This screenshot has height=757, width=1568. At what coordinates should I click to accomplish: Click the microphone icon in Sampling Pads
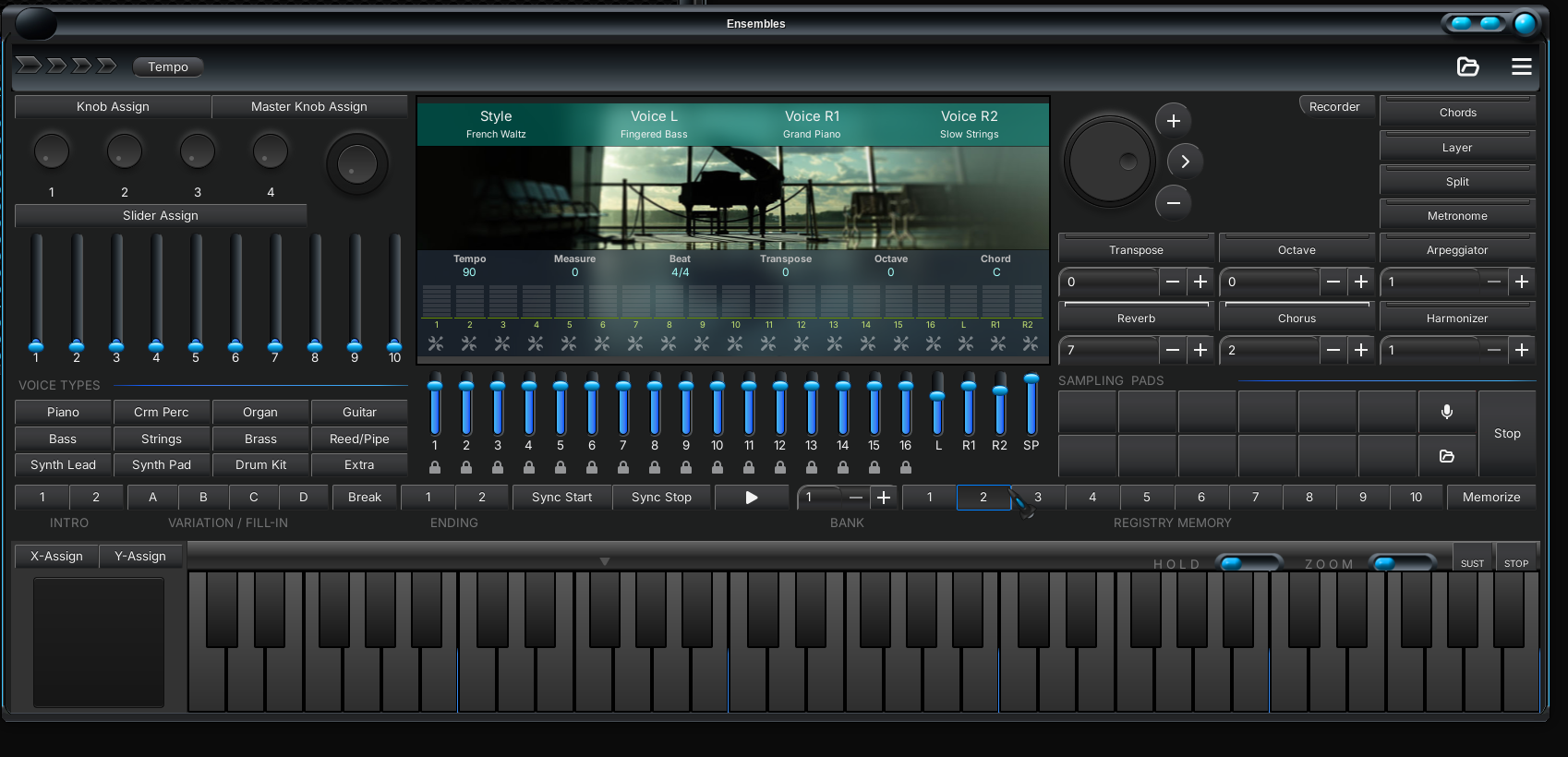[1446, 412]
